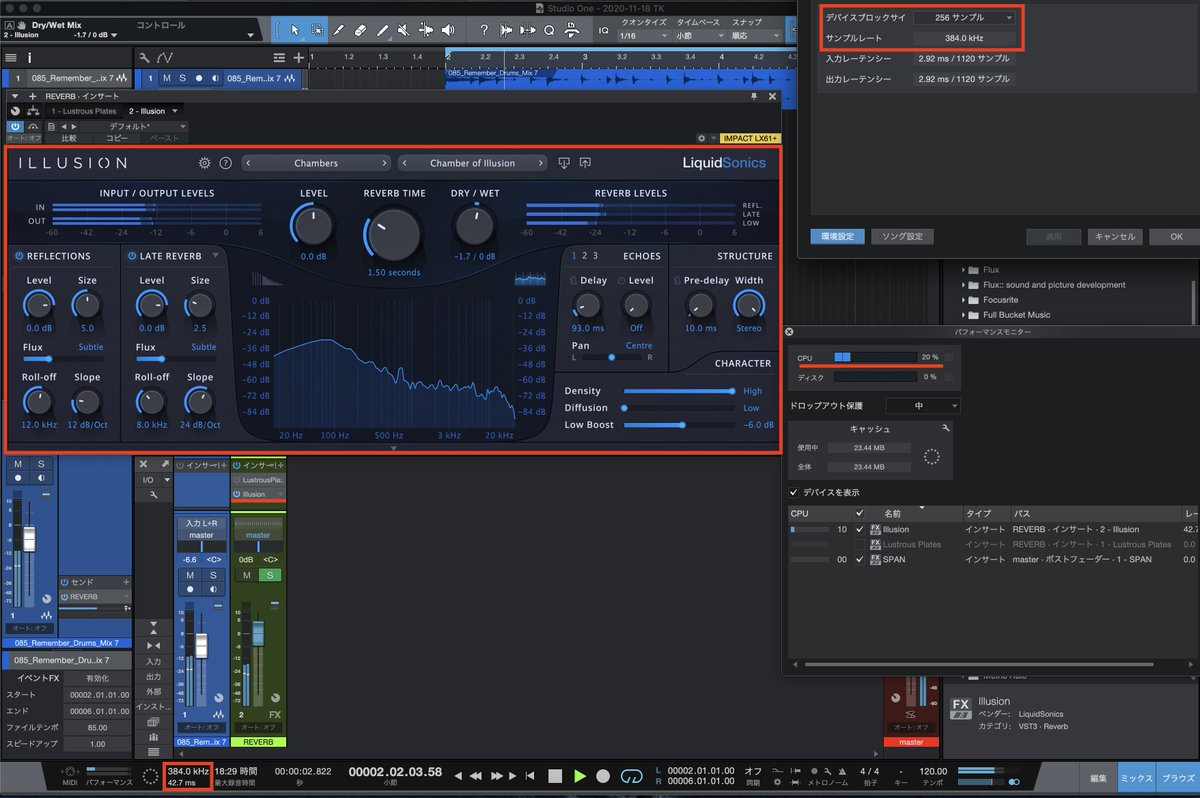Toggle SPAN device checkbox in performance monitor
The width and height of the screenshot is (1200, 798).
(x=859, y=560)
